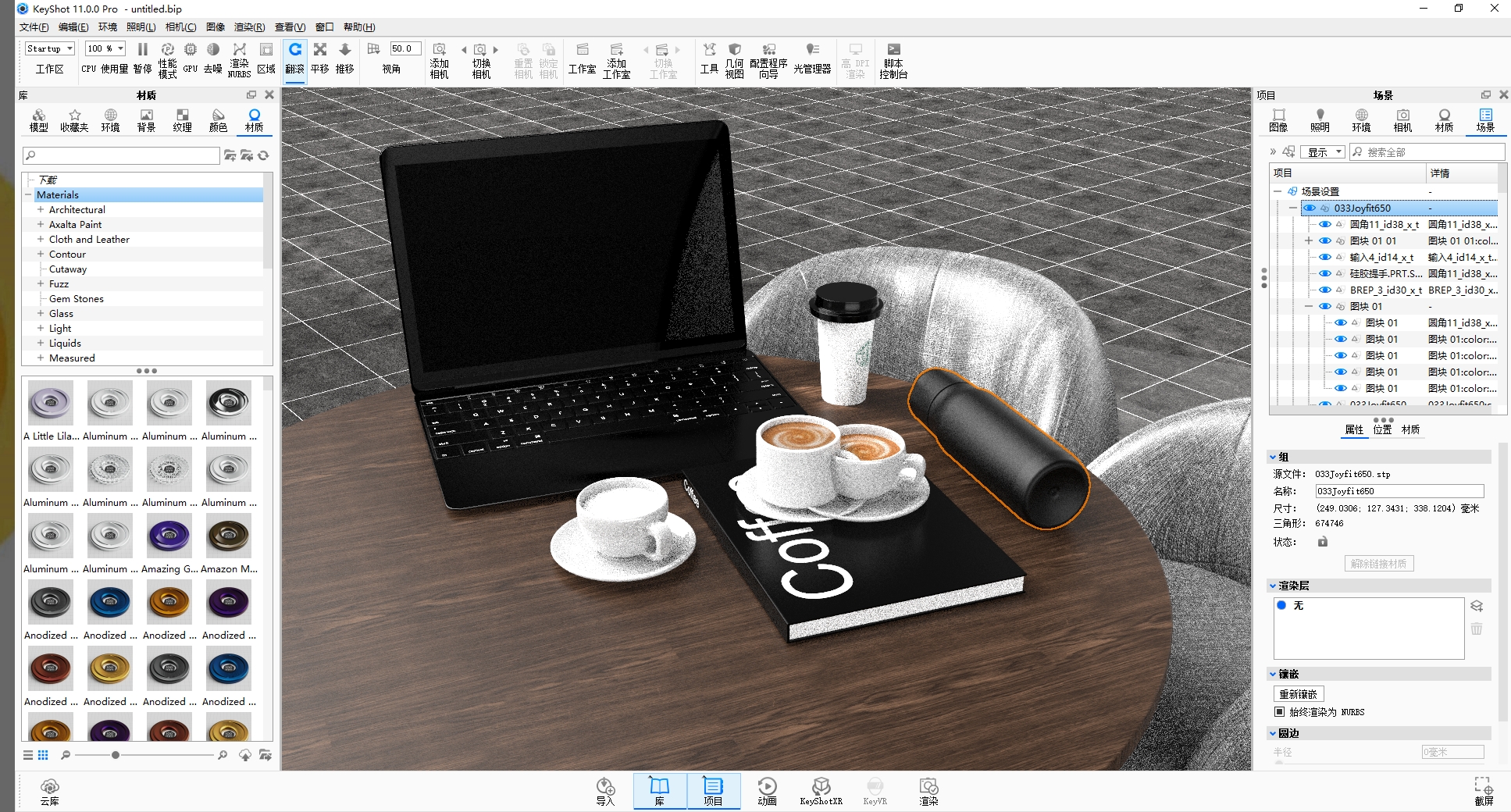Click the 重新镶嵌 button

click(1298, 694)
